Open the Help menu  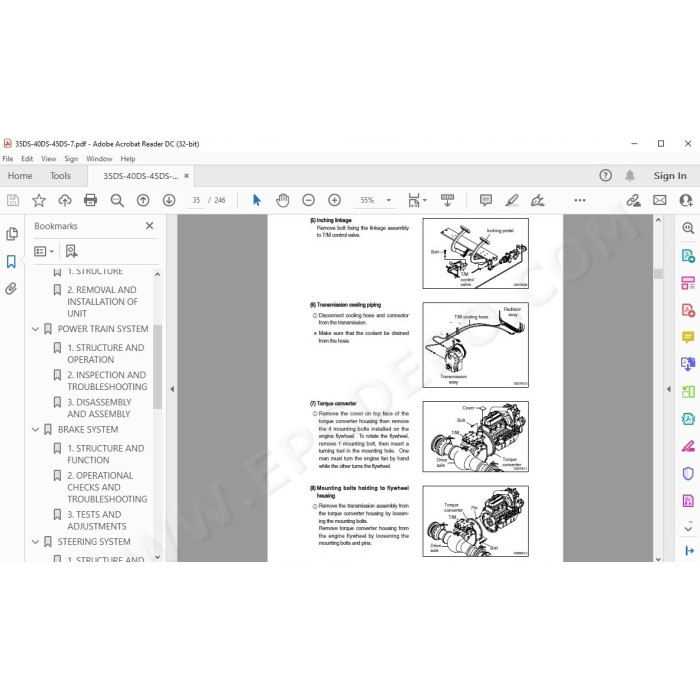click(128, 159)
